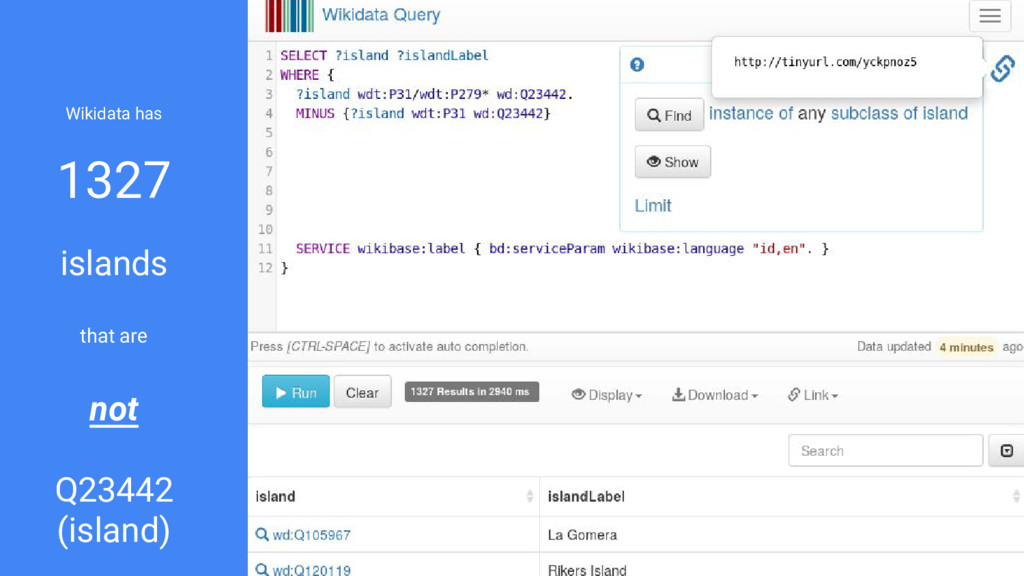Click the MINUS line in the editor

(423, 114)
